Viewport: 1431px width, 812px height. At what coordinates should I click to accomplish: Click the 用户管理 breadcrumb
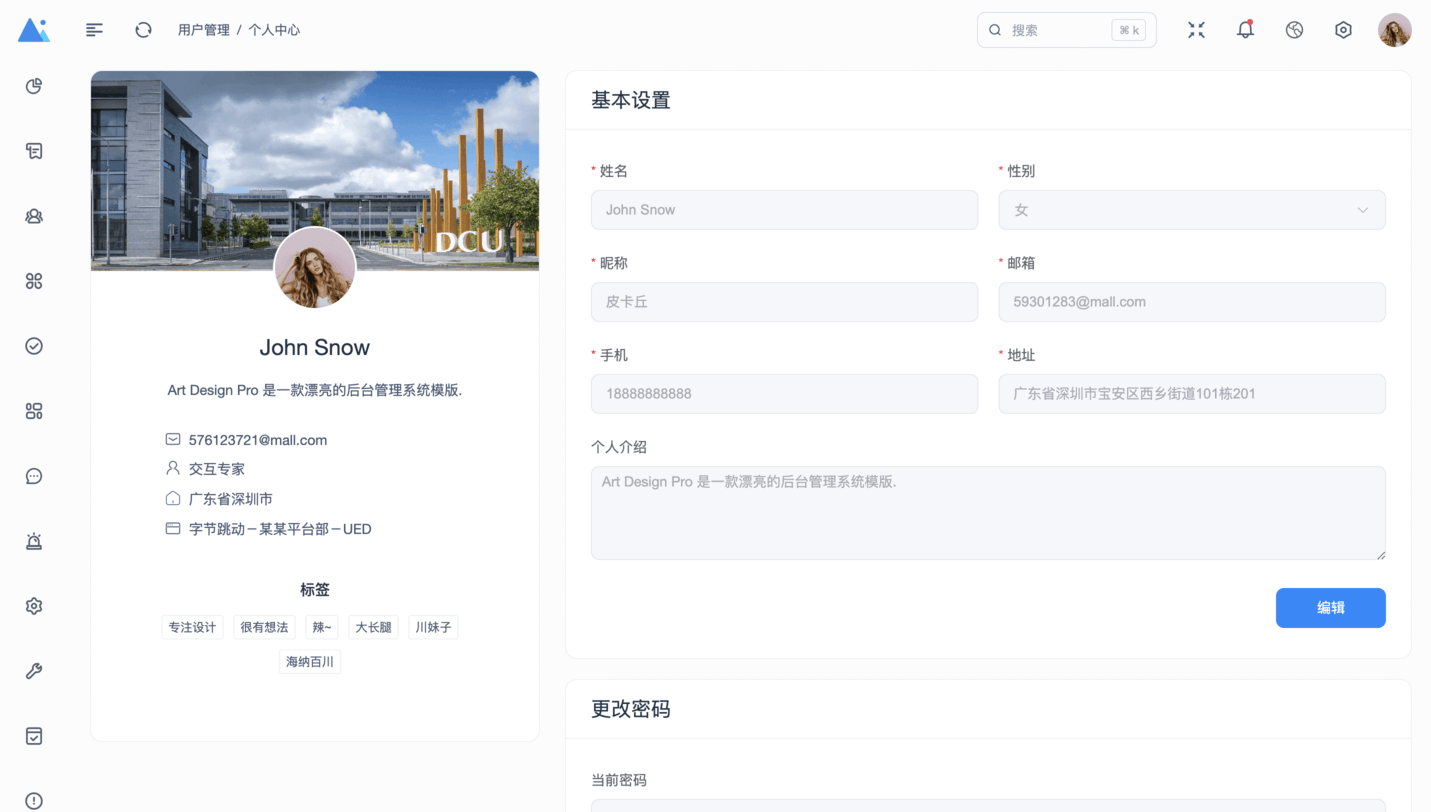(204, 30)
